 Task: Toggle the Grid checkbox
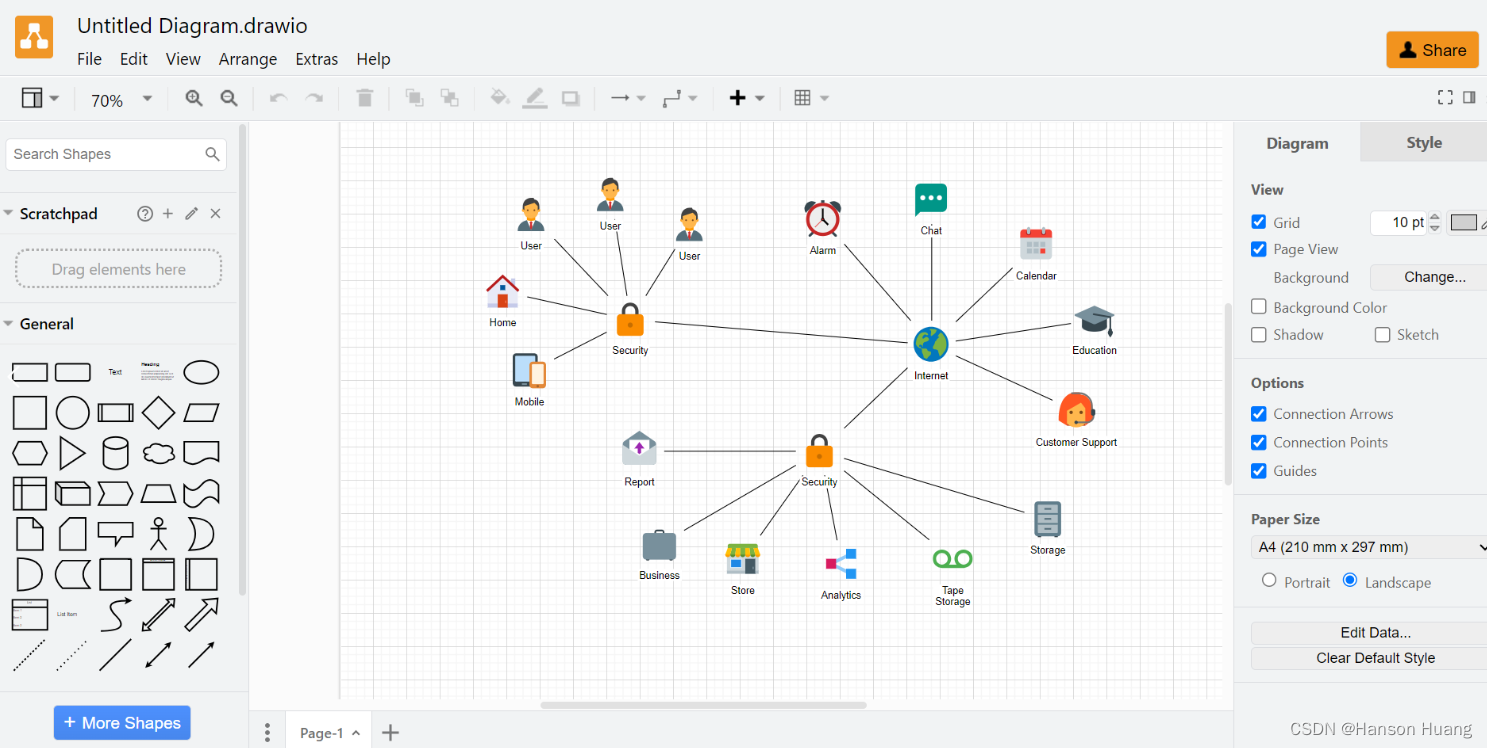pos(1258,222)
